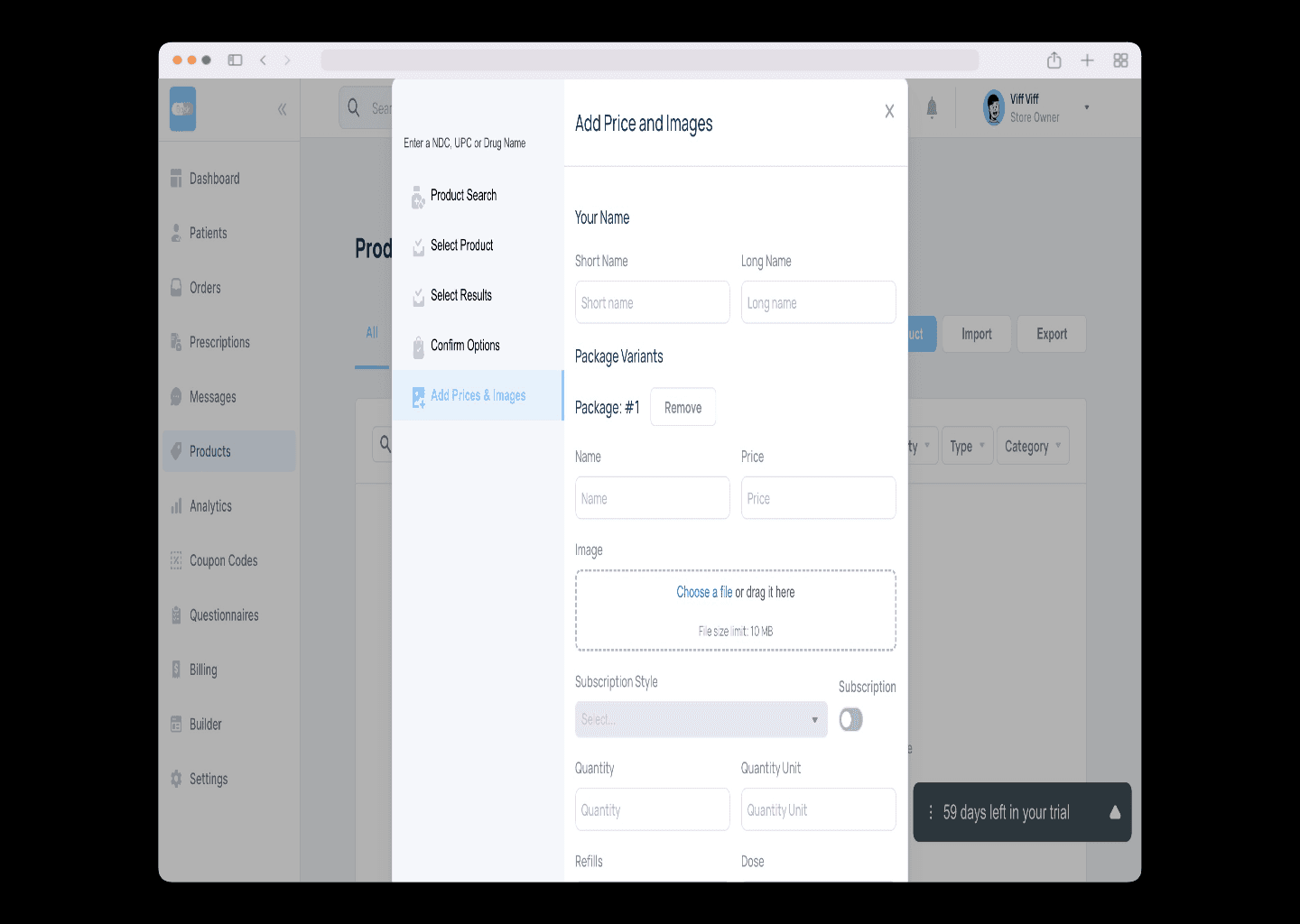
Task: Select the Analytics sidebar icon
Action: pyautogui.click(x=176, y=505)
